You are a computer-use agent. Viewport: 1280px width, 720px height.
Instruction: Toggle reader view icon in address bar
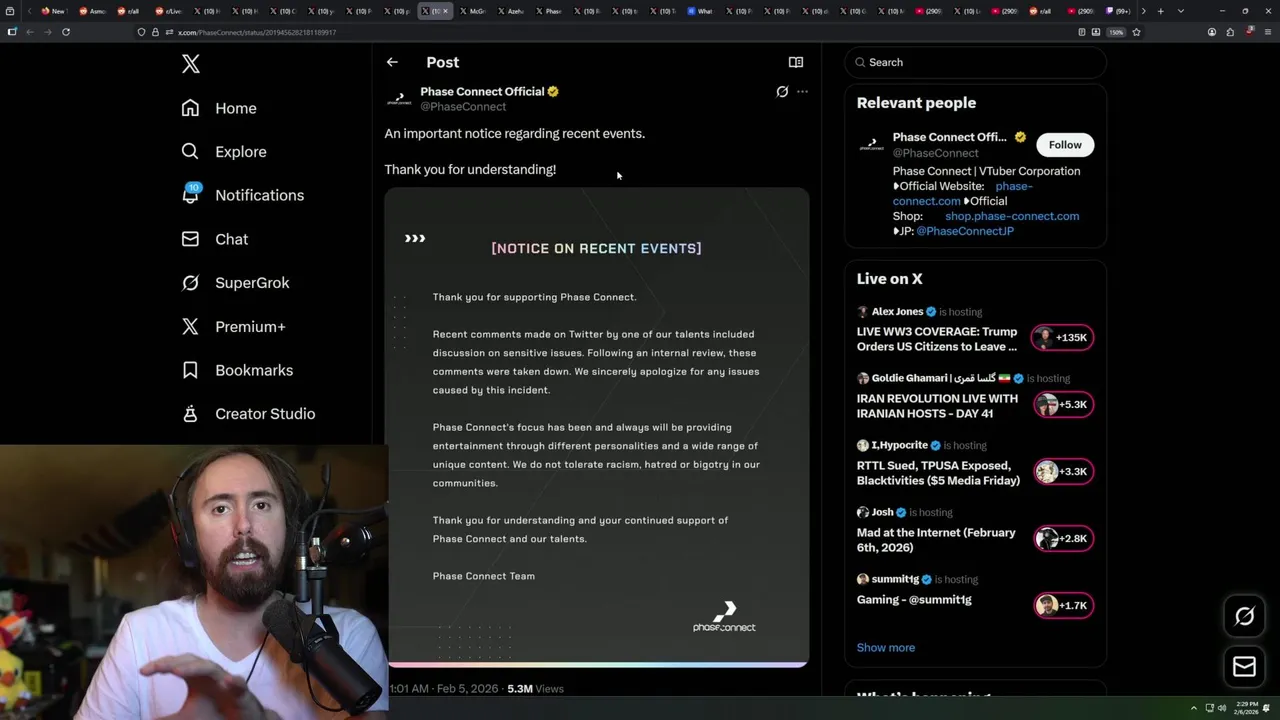click(1081, 32)
